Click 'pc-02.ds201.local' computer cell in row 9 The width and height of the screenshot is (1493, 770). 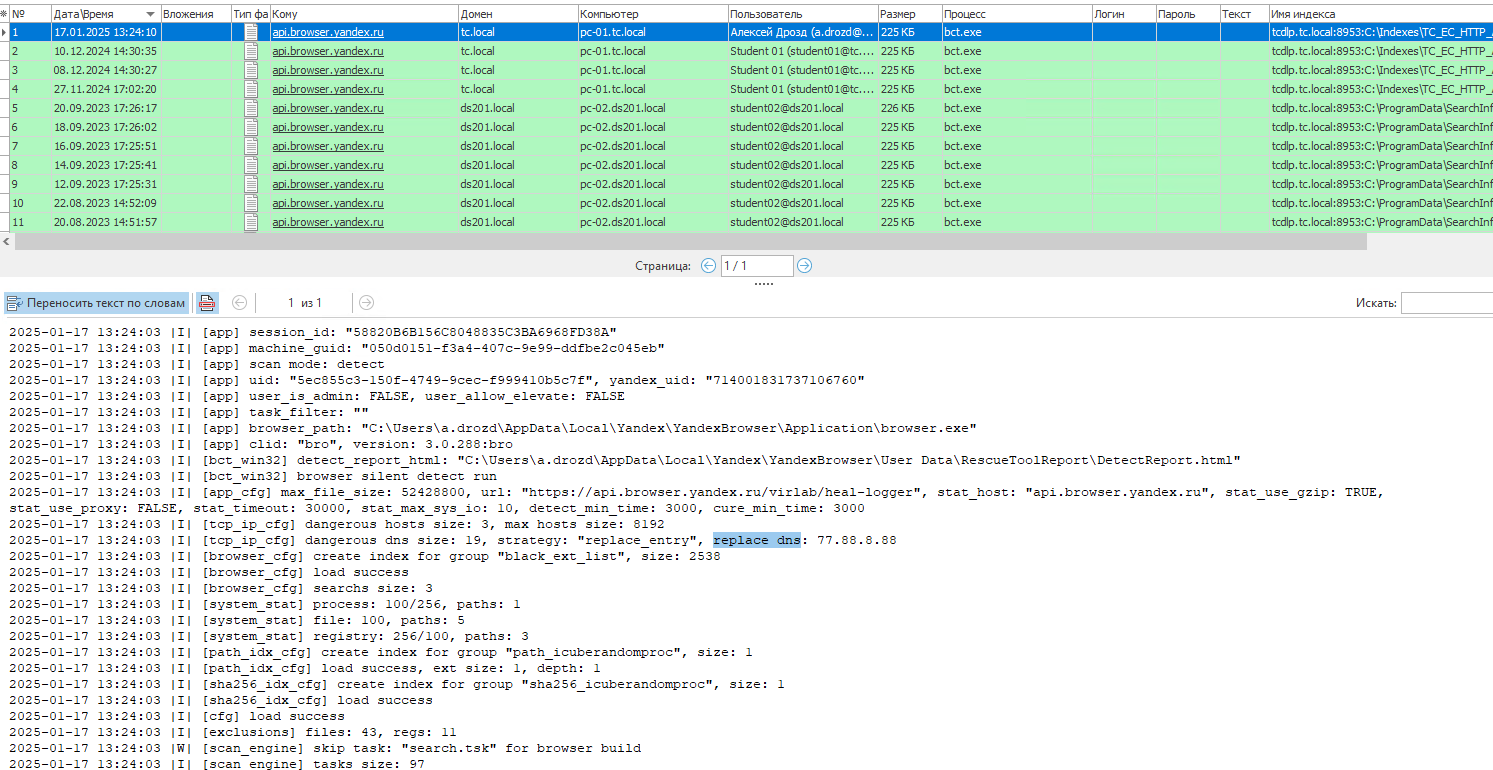(653, 184)
